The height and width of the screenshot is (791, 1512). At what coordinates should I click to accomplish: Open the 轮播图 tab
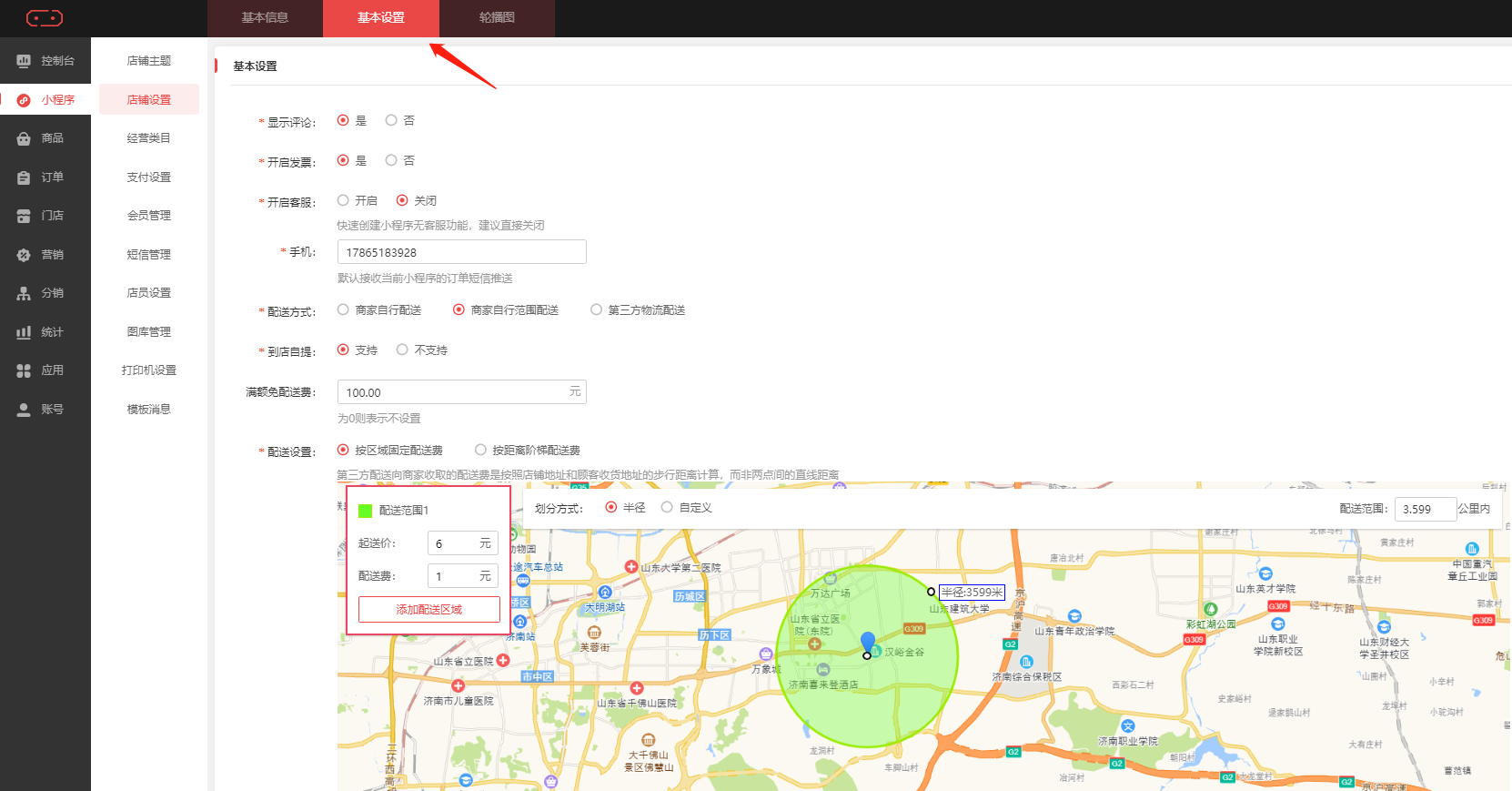[x=497, y=18]
